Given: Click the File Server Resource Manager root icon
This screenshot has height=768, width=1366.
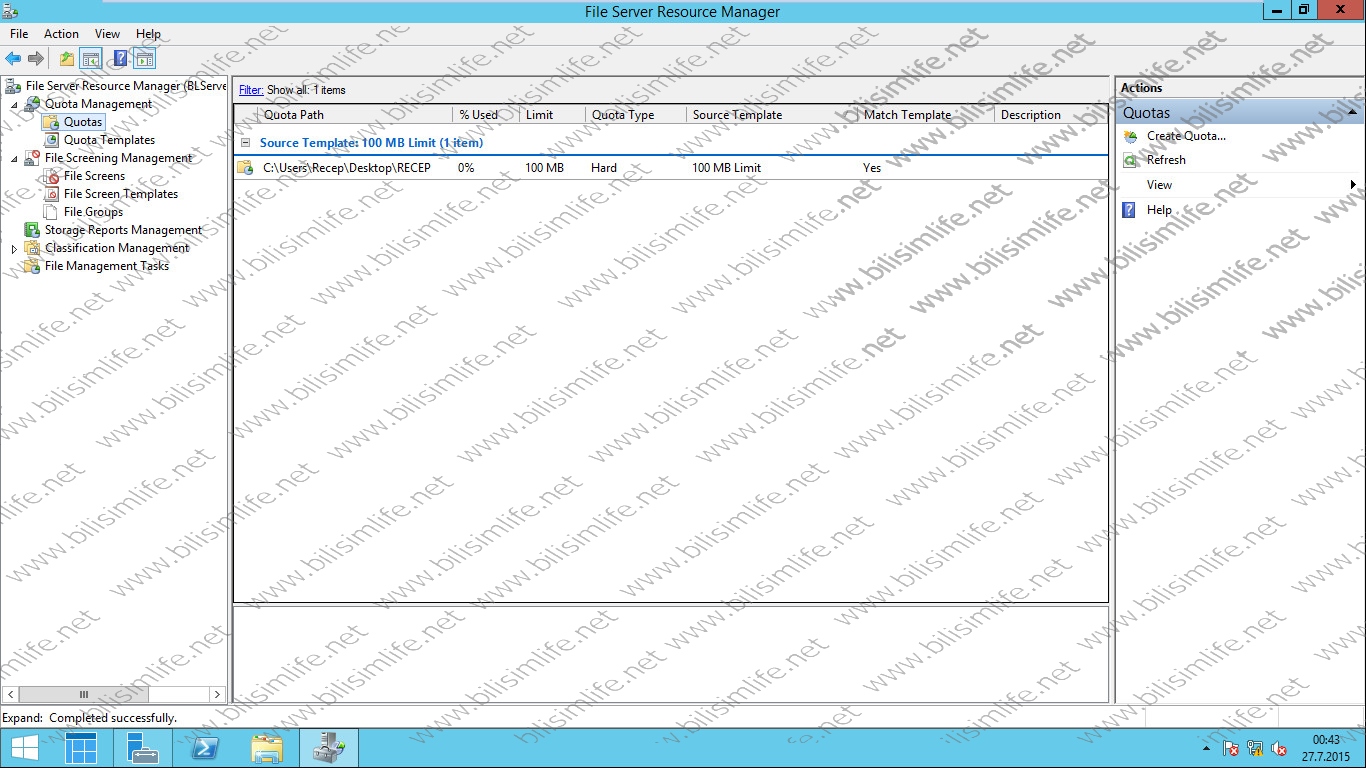Looking at the screenshot, I should pyautogui.click(x=13, y=86).
